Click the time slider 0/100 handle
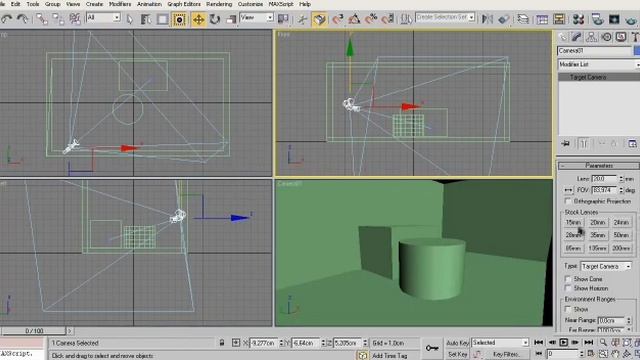 click(34, 331)
